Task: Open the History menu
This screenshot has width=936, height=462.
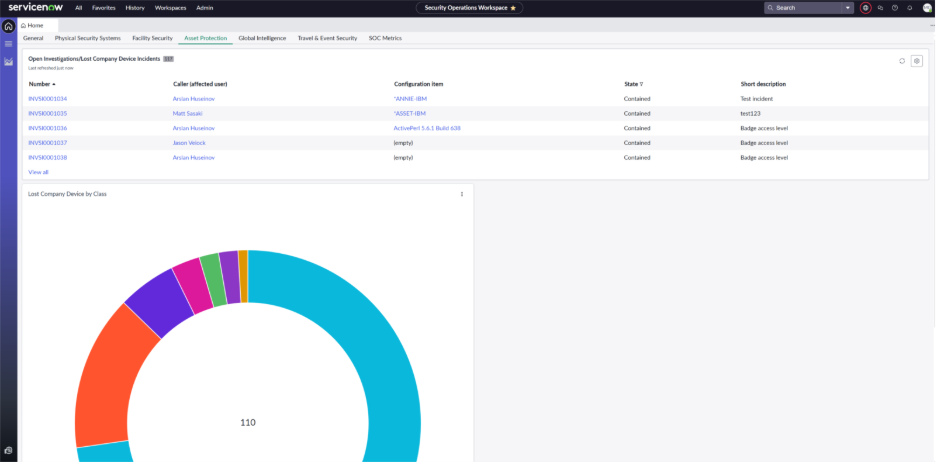Action: point(135,8)
